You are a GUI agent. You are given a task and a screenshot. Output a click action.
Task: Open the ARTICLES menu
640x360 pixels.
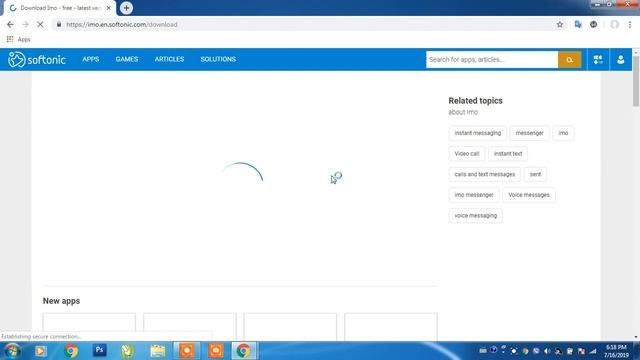point(169,59)
